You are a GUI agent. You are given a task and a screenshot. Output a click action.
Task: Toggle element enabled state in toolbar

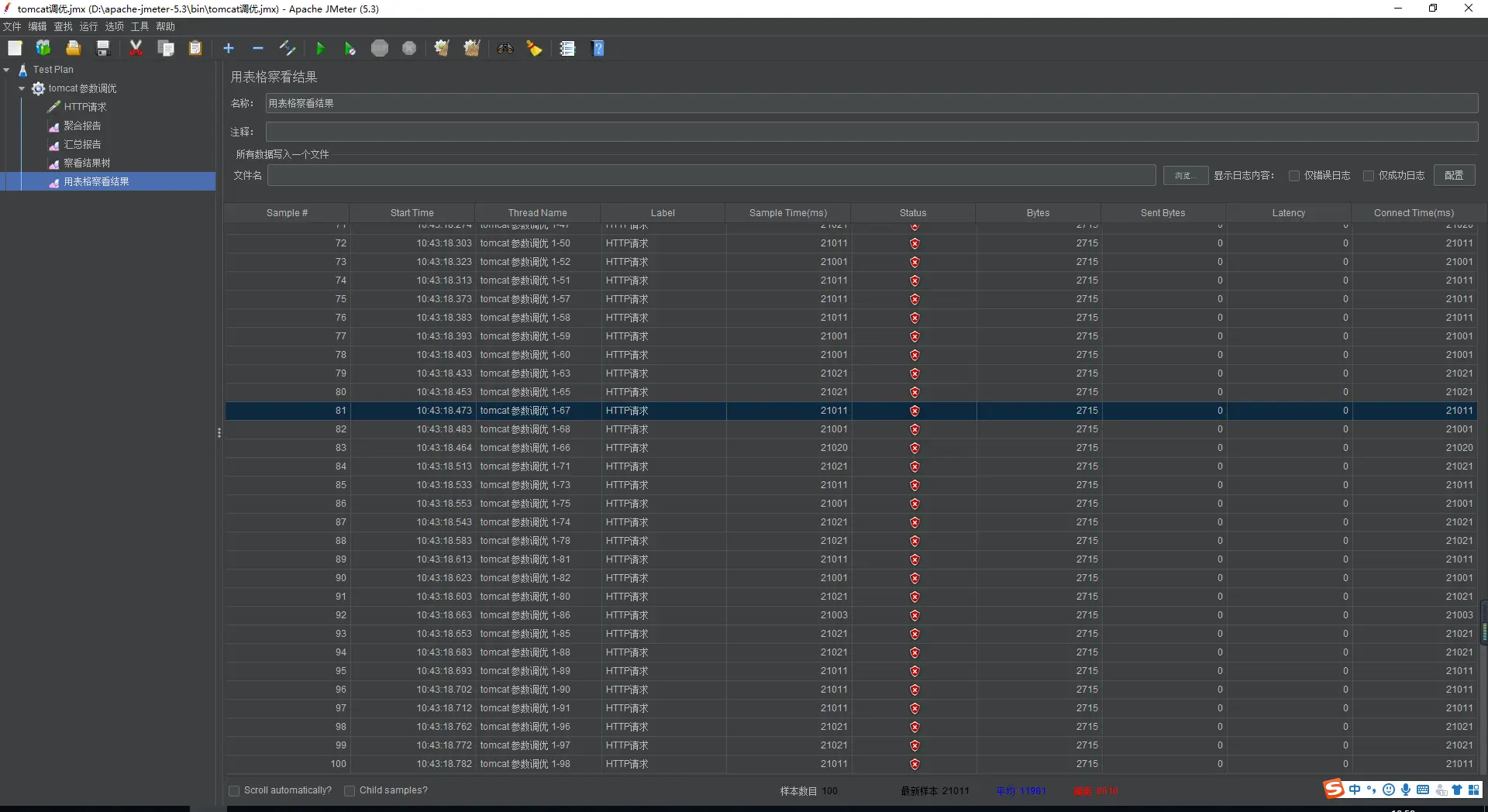click(x=288, y=48)
